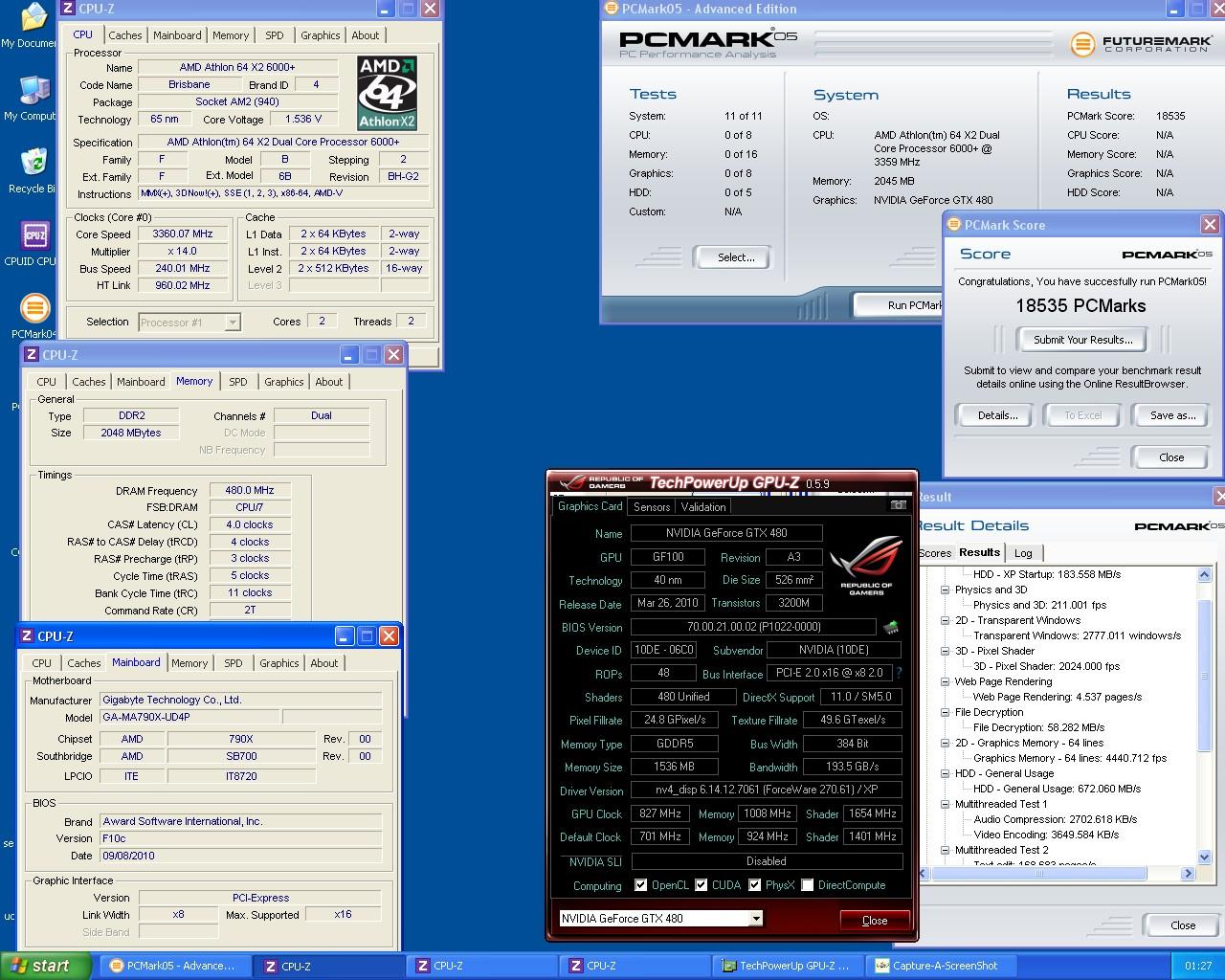Click the DRAM Frequency value 480.0 MHz

[x=250, y=490]
